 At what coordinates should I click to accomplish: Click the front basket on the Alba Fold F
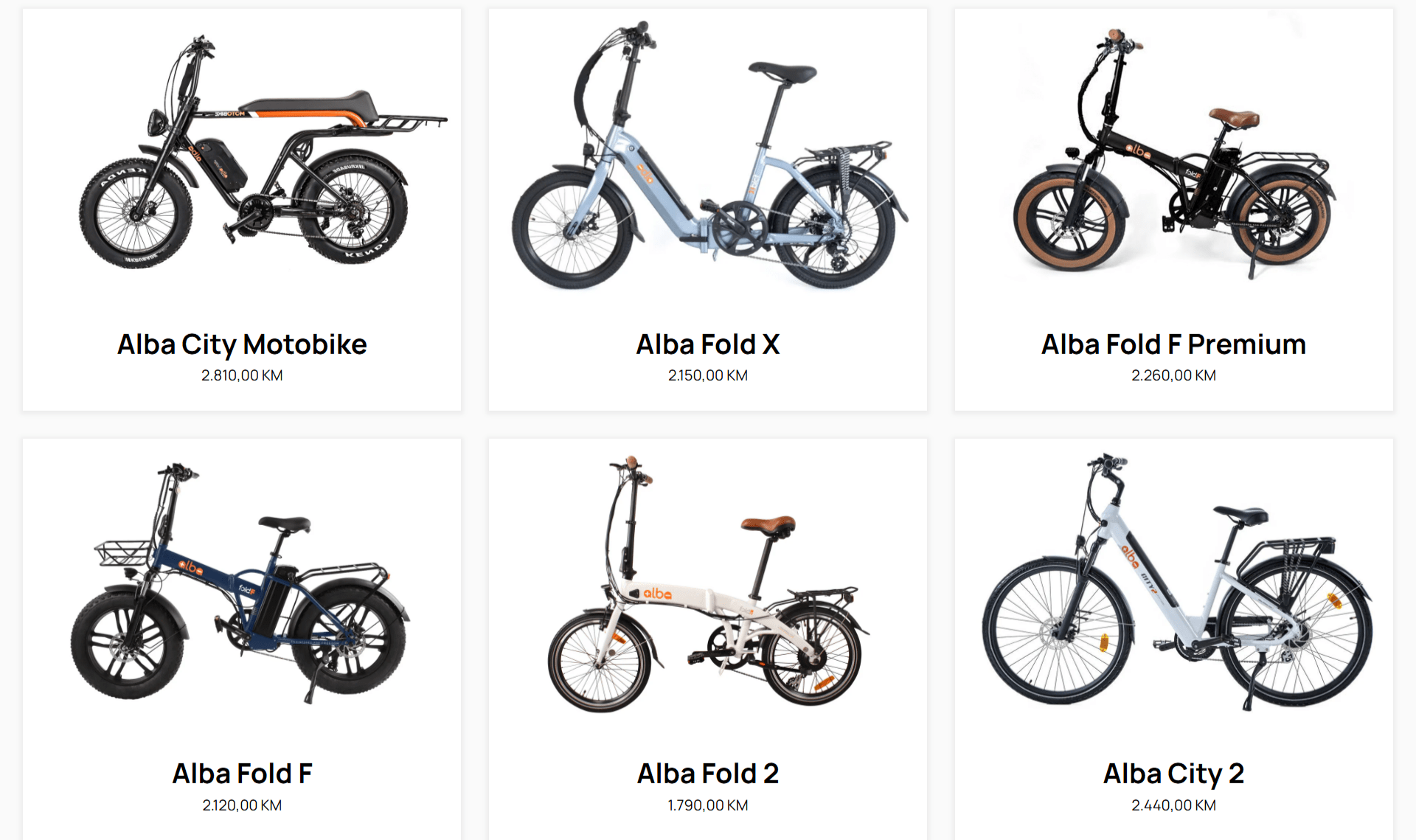coord(122,553)
